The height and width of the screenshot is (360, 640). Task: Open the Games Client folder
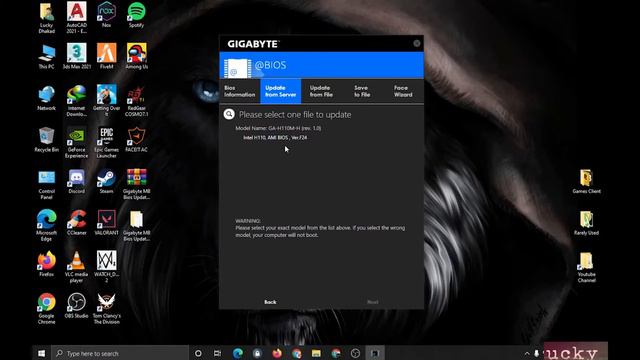[x=587, y=182]
